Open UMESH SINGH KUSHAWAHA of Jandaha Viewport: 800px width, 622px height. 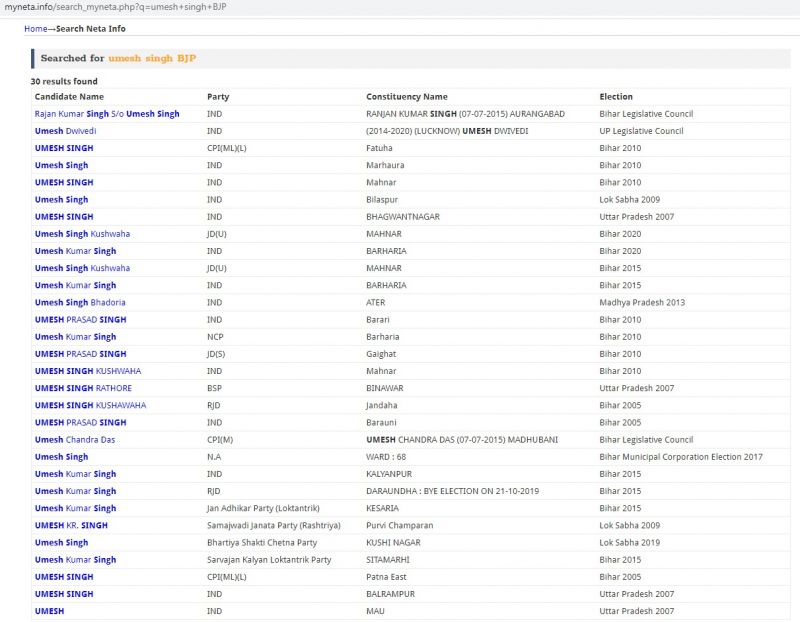tap(90, 405)
